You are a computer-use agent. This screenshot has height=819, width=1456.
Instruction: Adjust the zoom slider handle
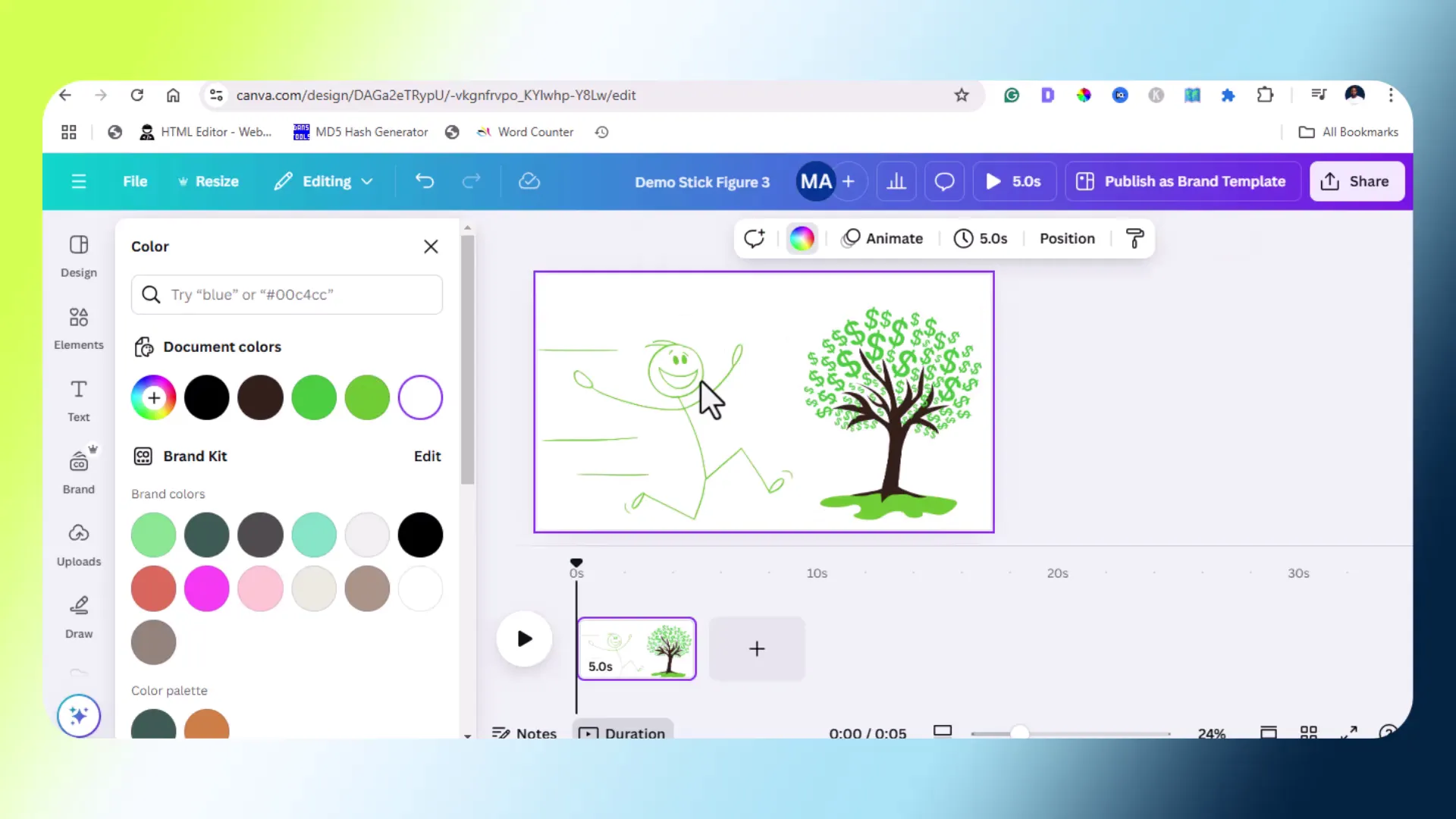tap(1020, 733)
